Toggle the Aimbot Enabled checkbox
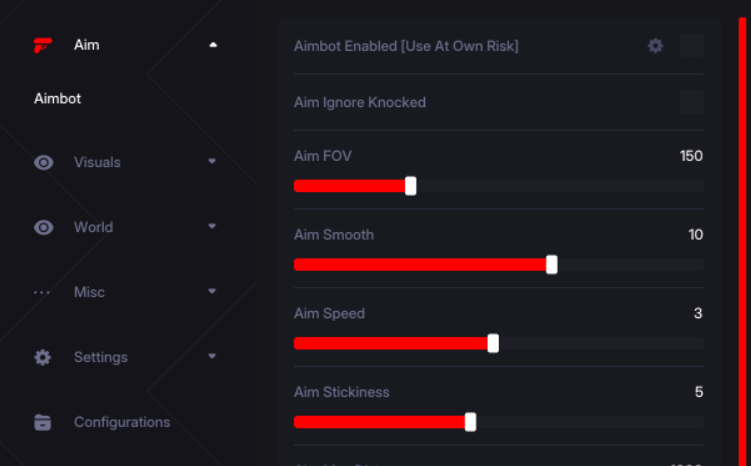Screen dimensions: 751x466 coord(692,45)
